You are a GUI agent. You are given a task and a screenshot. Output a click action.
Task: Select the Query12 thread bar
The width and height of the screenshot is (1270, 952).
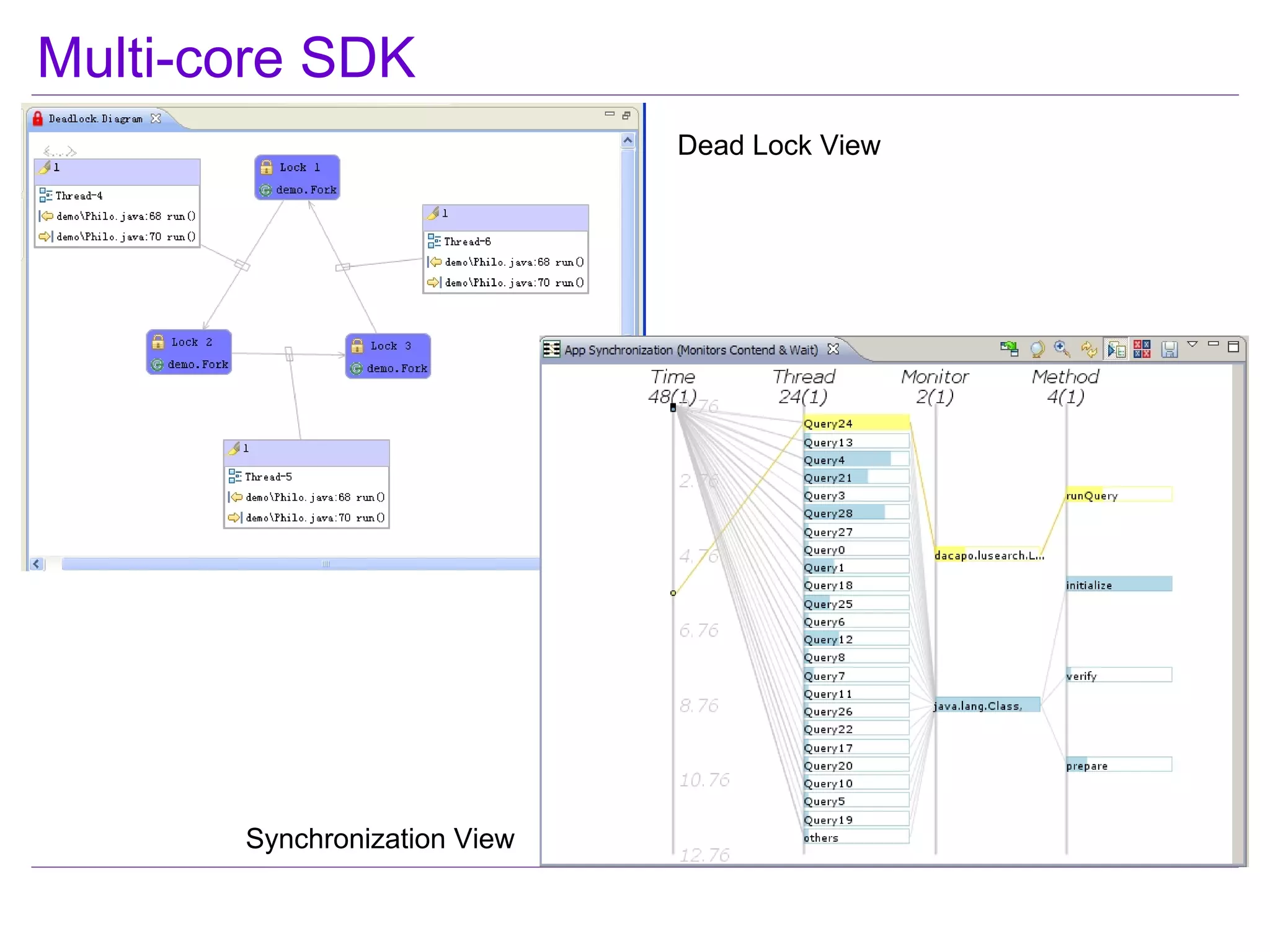856,638
